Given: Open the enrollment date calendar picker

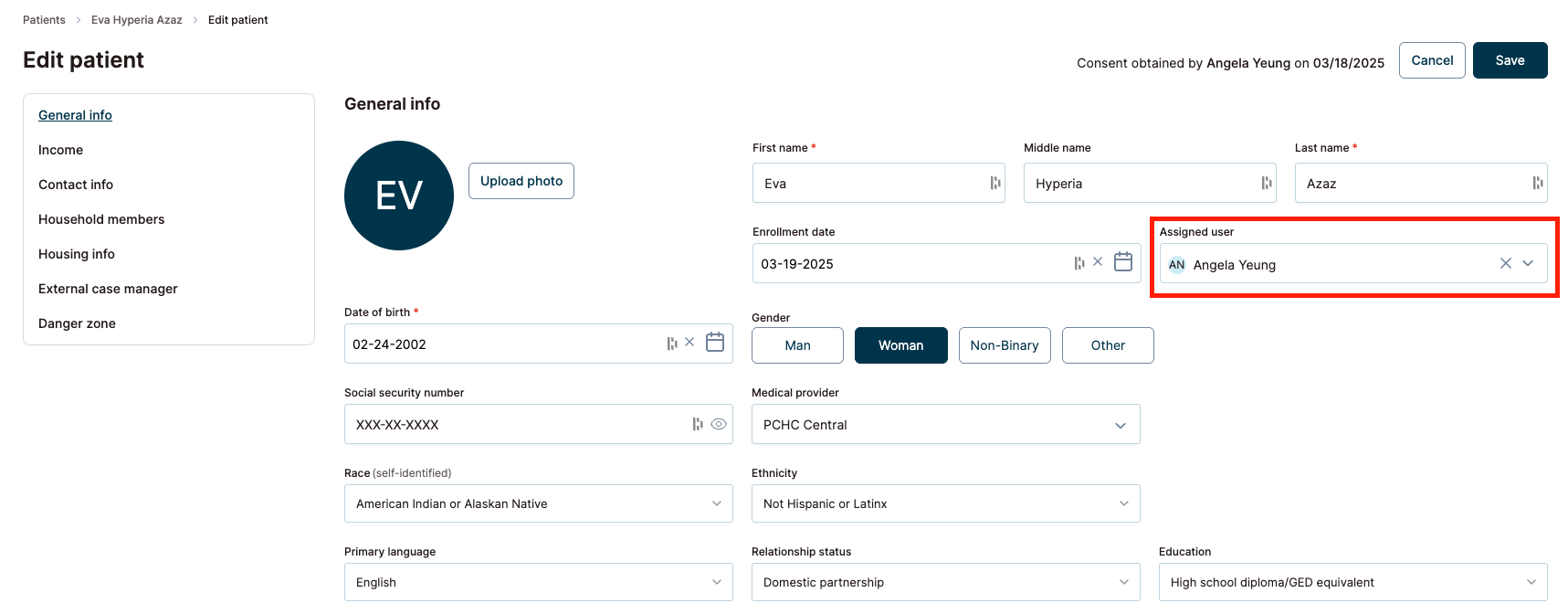Looking at the screenshot, I should [x=1123, y=262].
